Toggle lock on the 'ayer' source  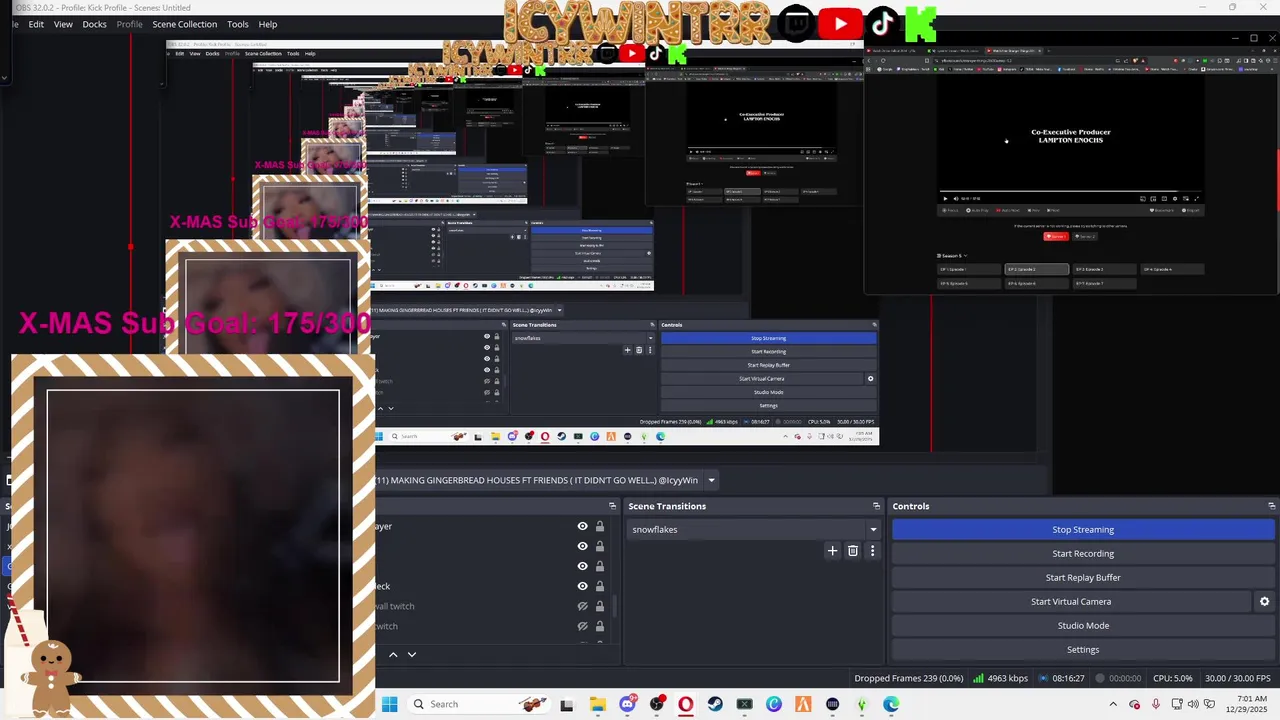pos(600,526)
